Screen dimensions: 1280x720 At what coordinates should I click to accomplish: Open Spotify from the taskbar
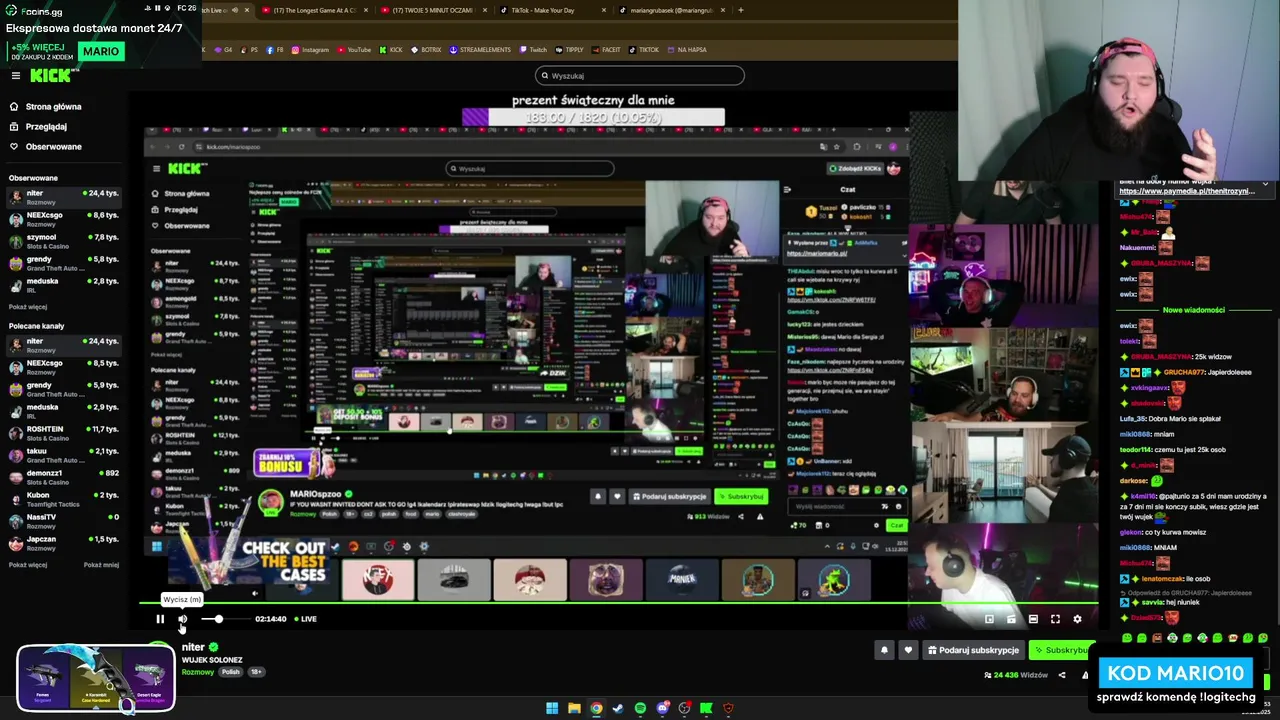click(640, 708)
